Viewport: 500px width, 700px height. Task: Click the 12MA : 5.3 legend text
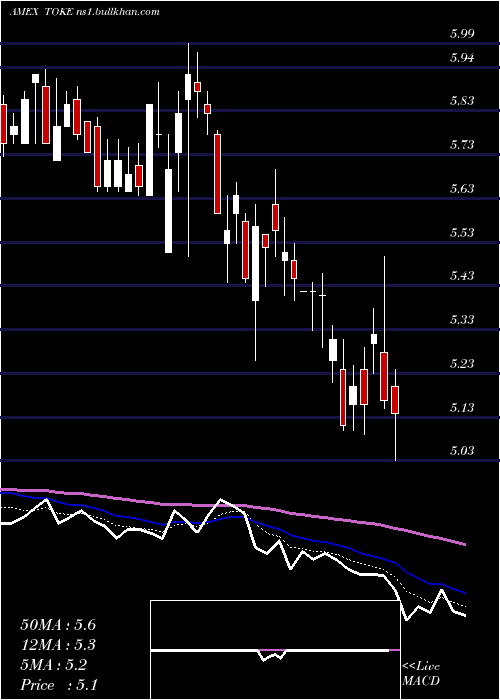click(x=58, y=645)
